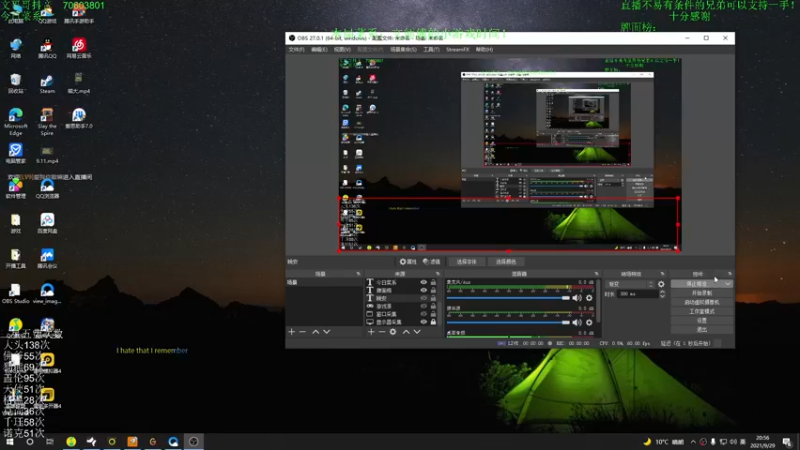This screenshot has width=800, height=450.
Task: Click 开始录制 start recording button
Action: 702,293
